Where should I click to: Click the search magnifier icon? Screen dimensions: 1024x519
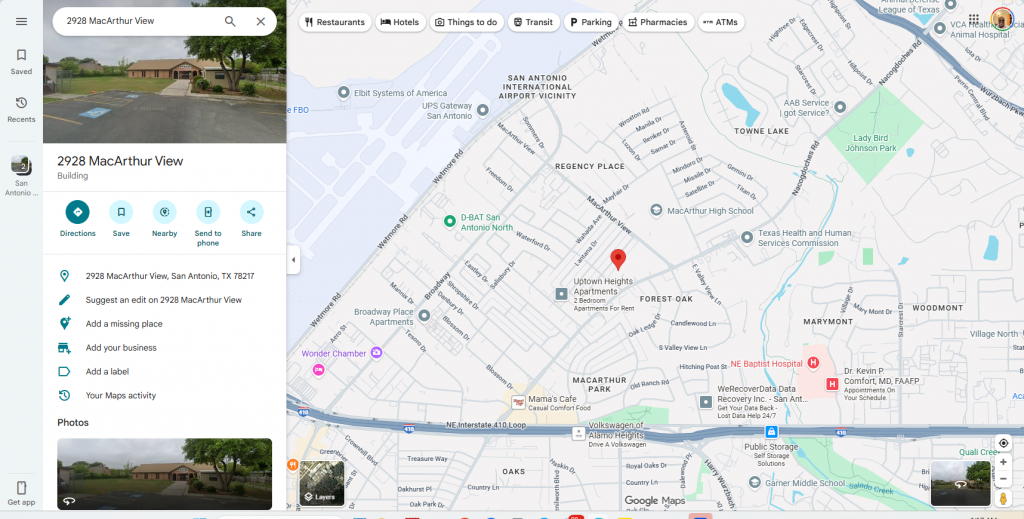[x=230, y=21]
